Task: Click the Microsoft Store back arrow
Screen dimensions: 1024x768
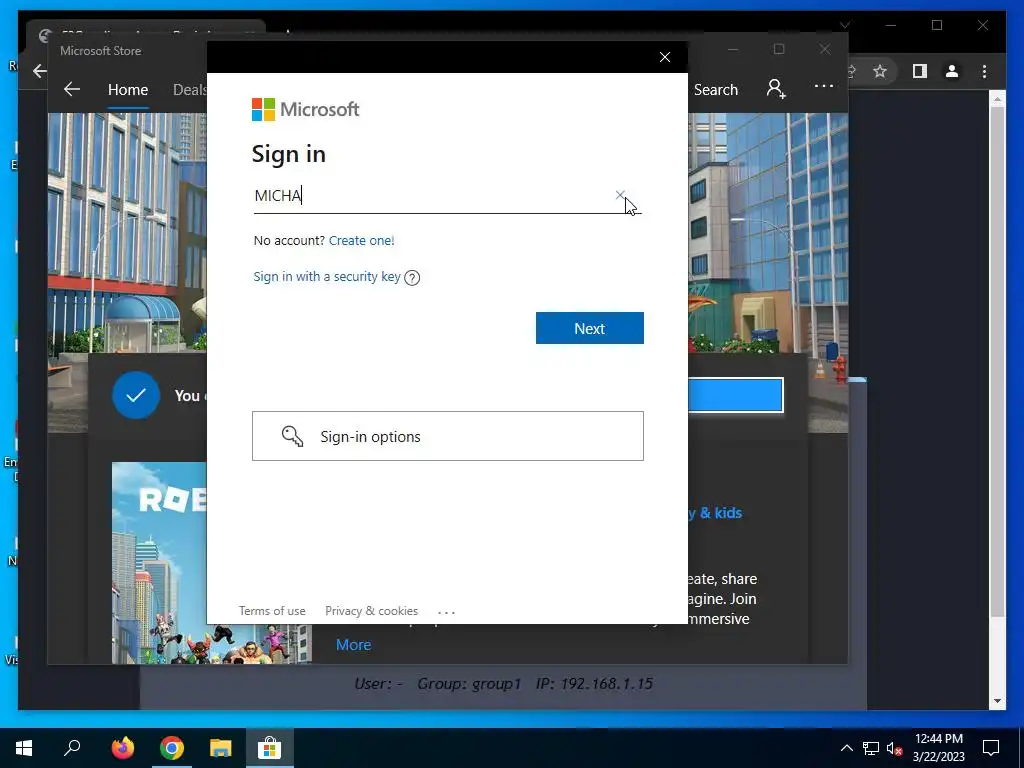Action: [x=72, y=89]
